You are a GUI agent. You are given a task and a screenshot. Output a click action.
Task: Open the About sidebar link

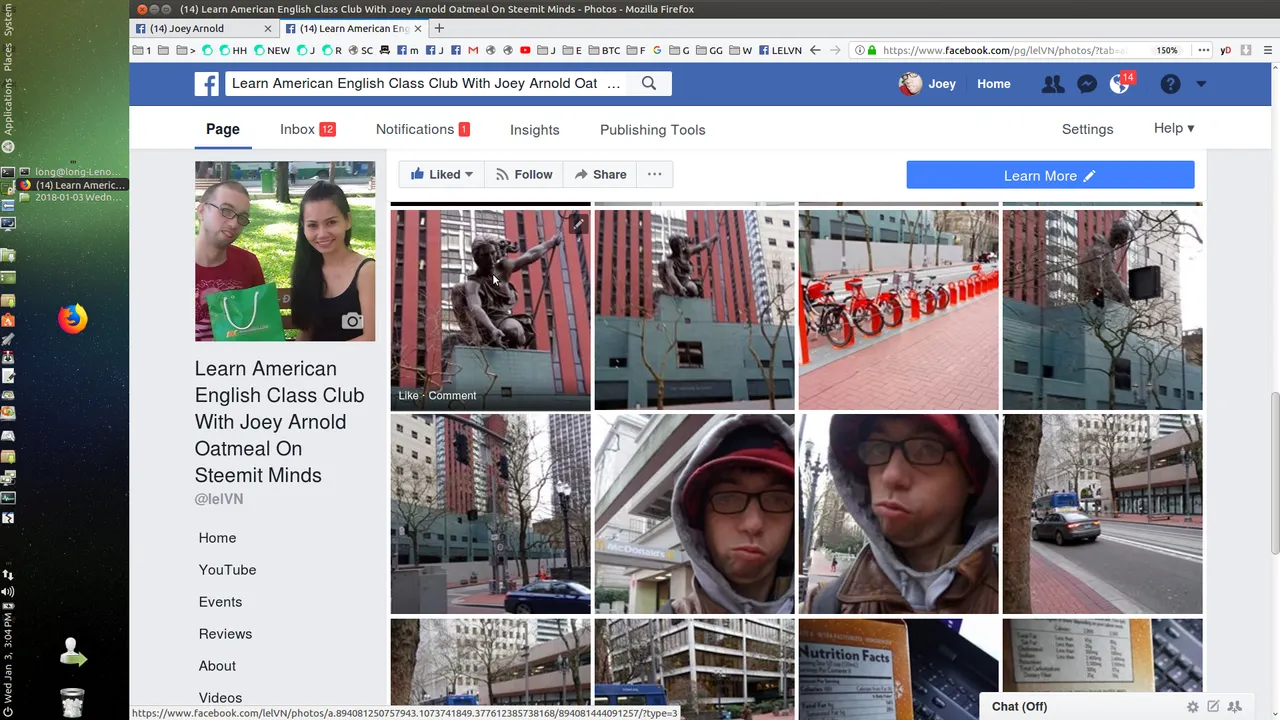tap(217, 666)
